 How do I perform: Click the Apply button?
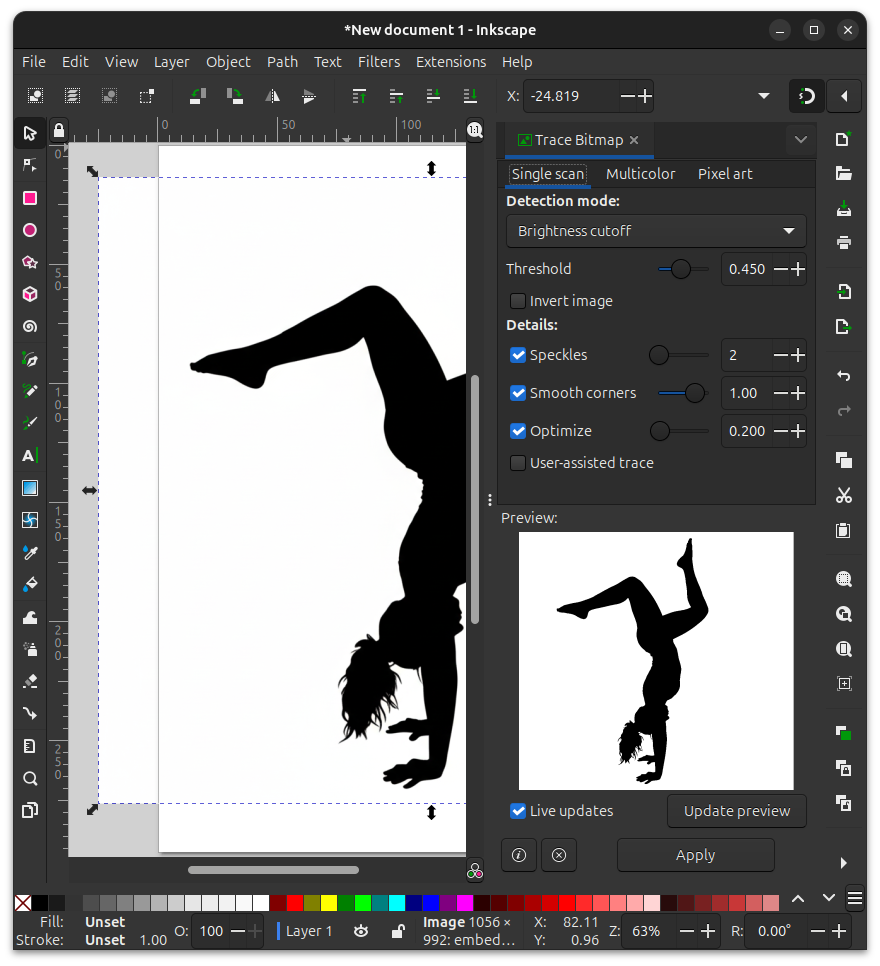695,855
